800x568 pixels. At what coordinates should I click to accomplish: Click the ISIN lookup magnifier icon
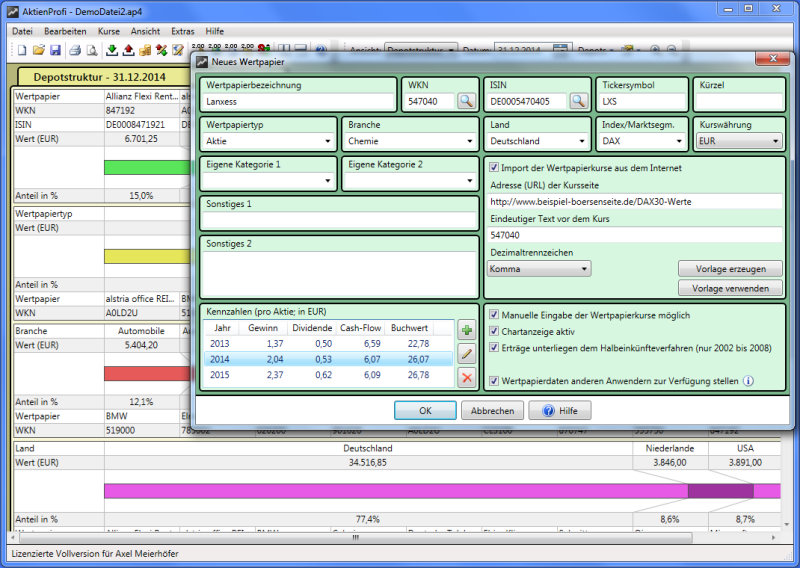click(579, 101)
